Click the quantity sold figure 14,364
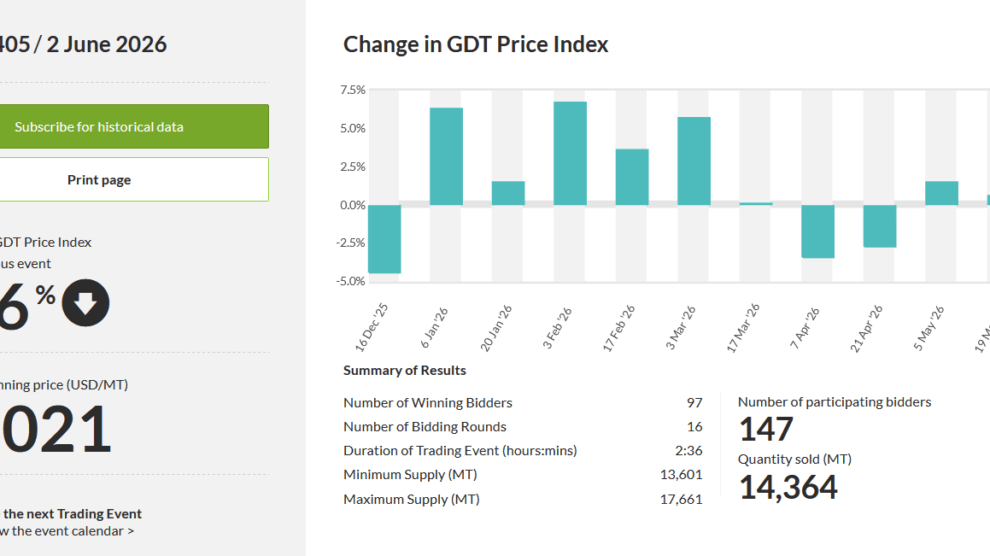The height and width of the screenshot is (556, 990). tap(788, 487)
